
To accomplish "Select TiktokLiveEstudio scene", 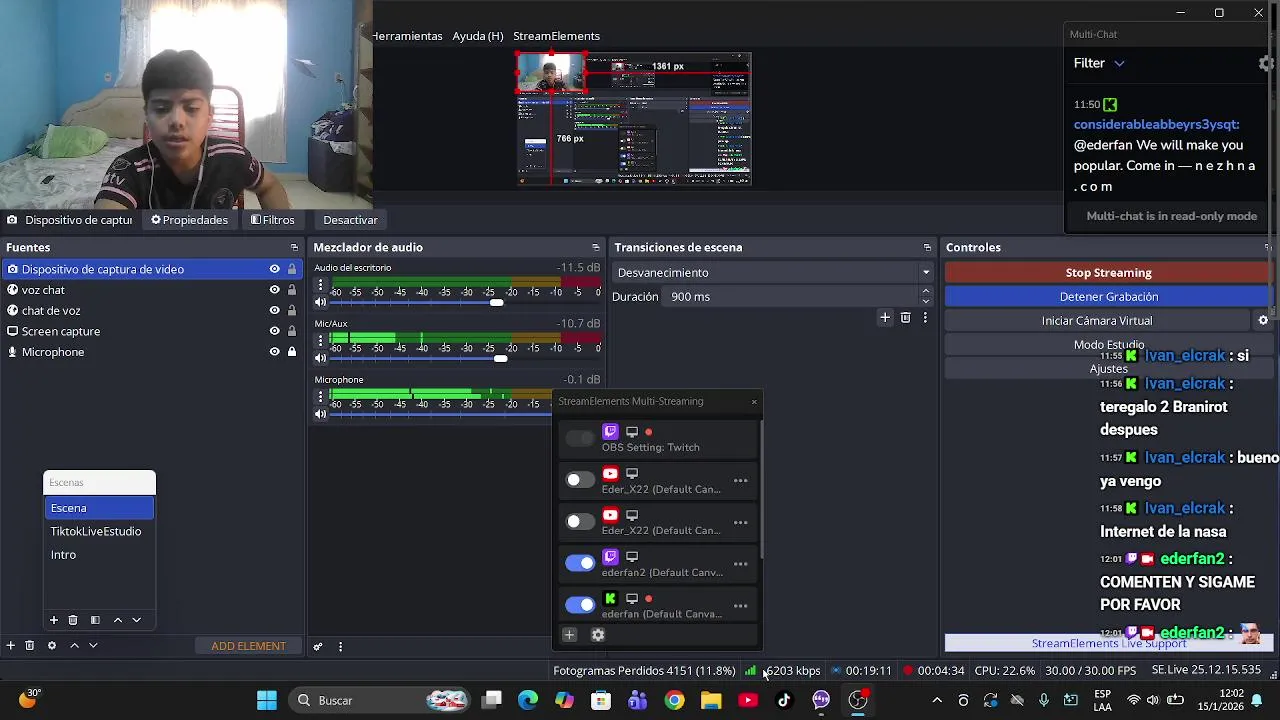I will pos(99,531).
